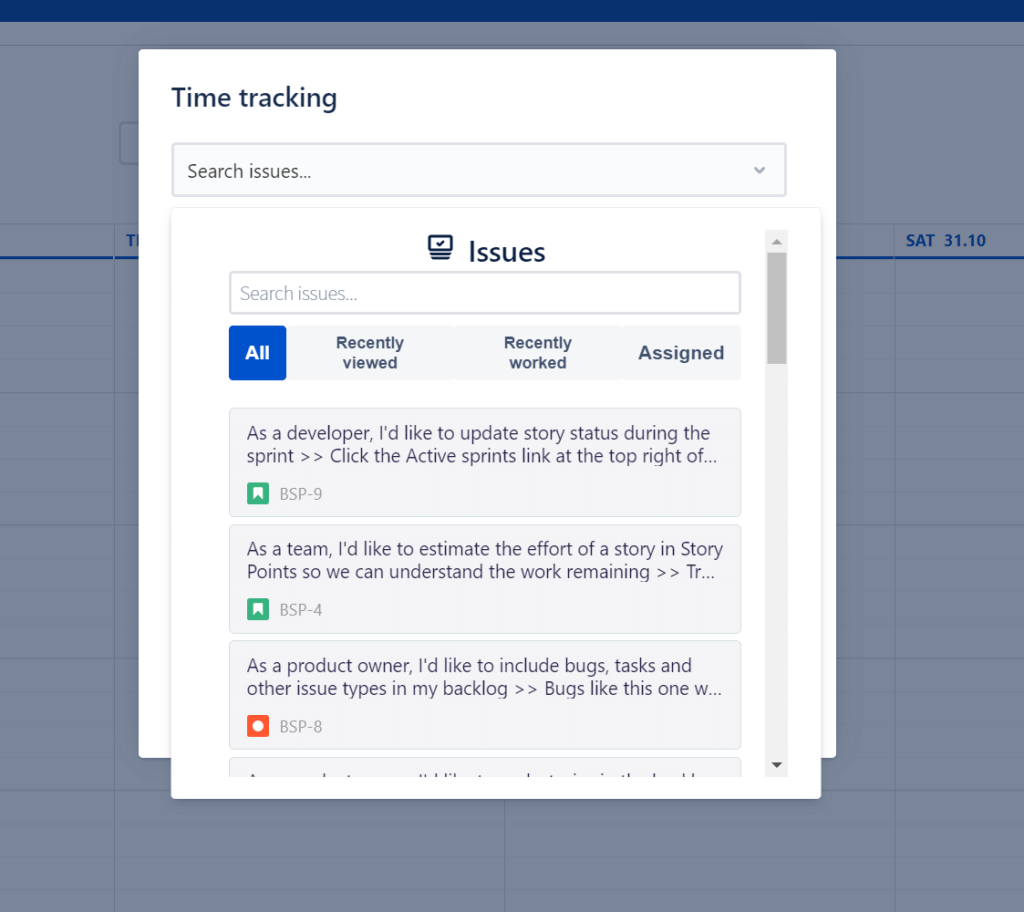This screenshot has width=1024, height=912.
Task: Click the green story icon of BSP-9
Action: pyautogui.click(x=258, y=493)
